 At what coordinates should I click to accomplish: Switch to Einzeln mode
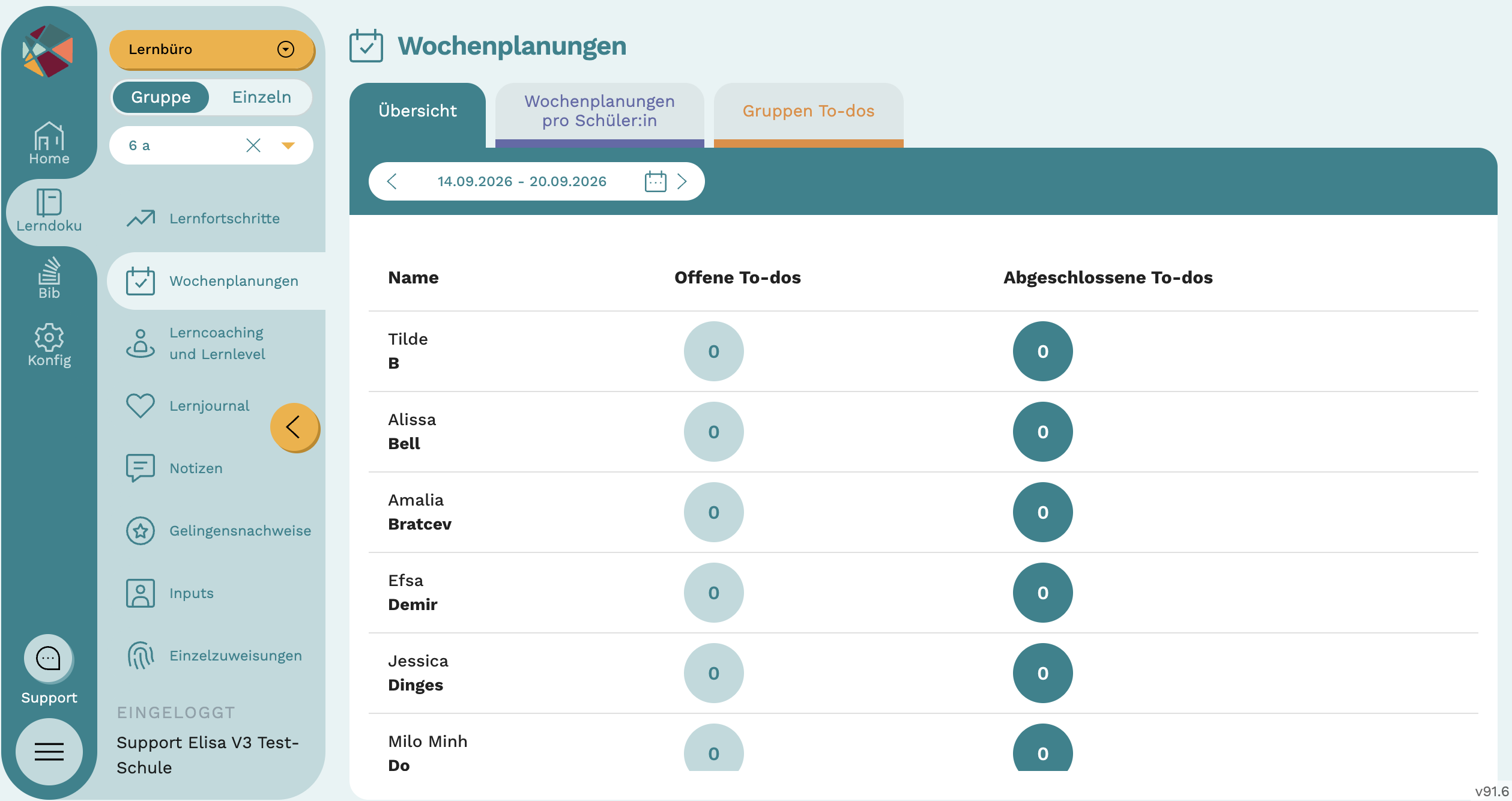coord(262,97)
